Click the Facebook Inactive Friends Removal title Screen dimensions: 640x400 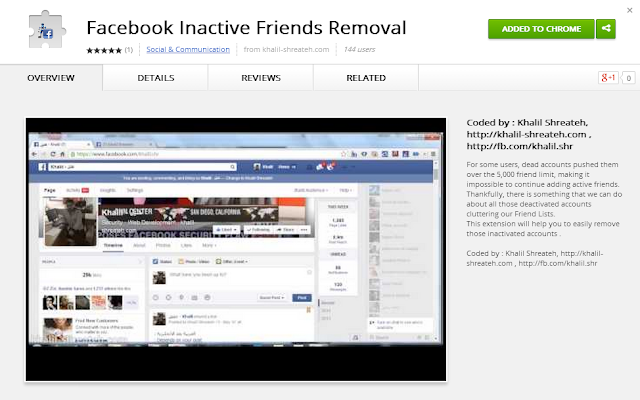coord(246,28)
